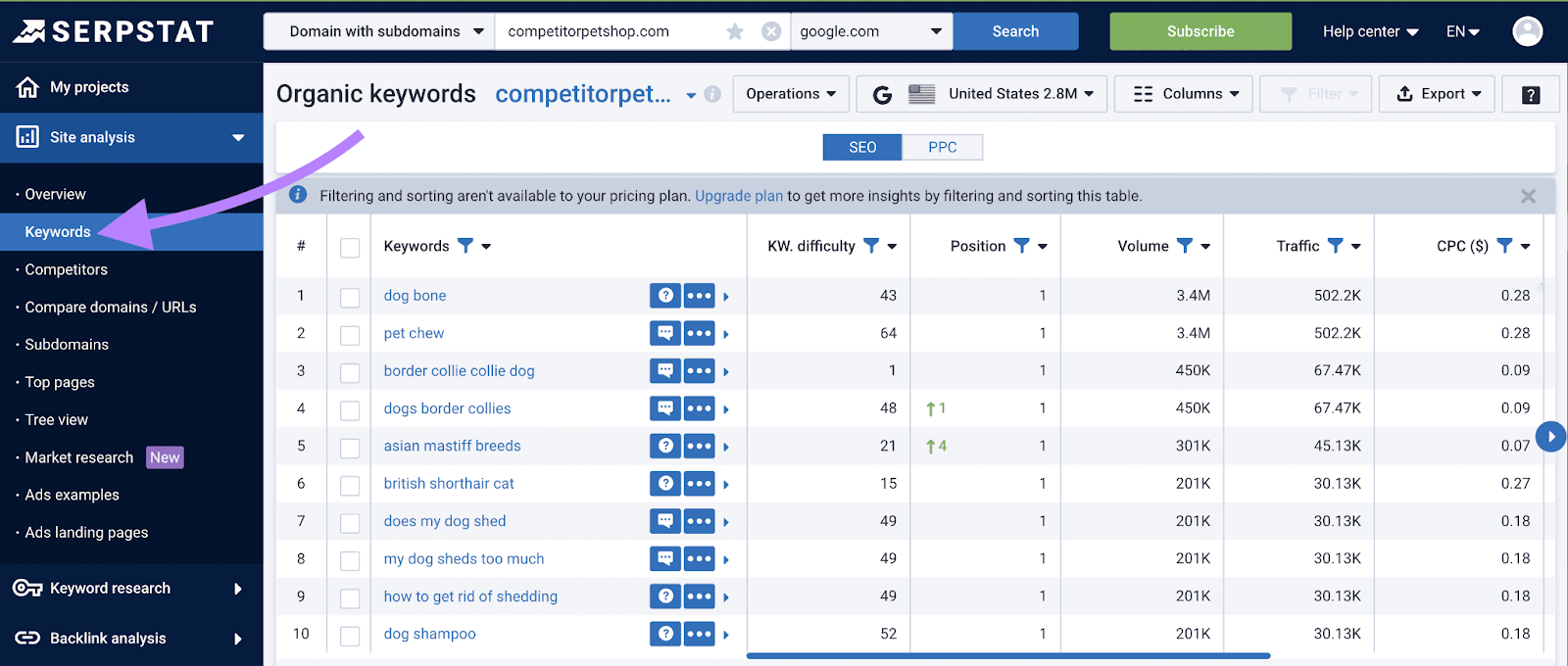Open the Columns dropdown

[1184, 94]
